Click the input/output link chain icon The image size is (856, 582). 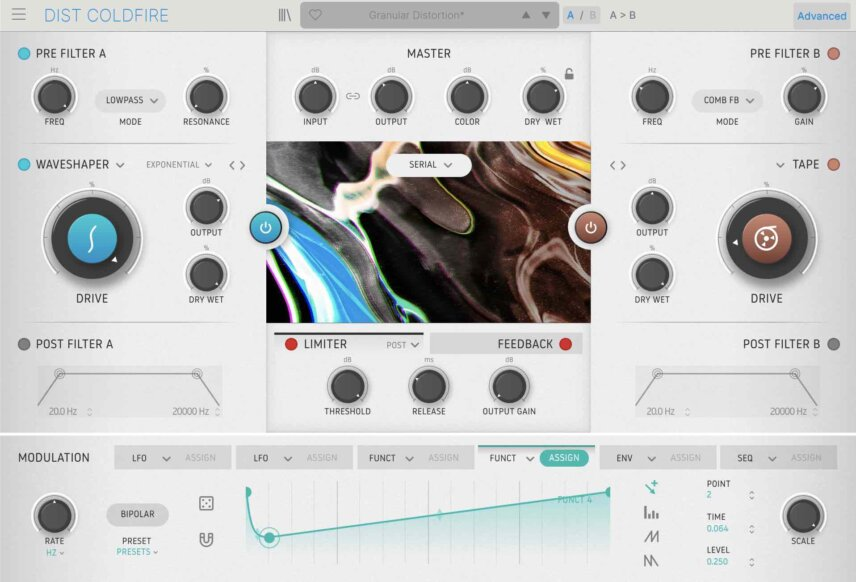tap(353, 96)
